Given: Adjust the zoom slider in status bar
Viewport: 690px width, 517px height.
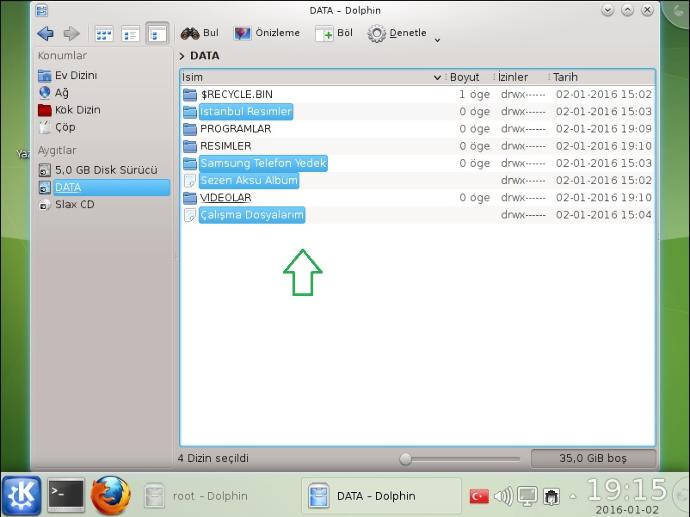Looking at the screenshot, I should [x=405, y=459].
